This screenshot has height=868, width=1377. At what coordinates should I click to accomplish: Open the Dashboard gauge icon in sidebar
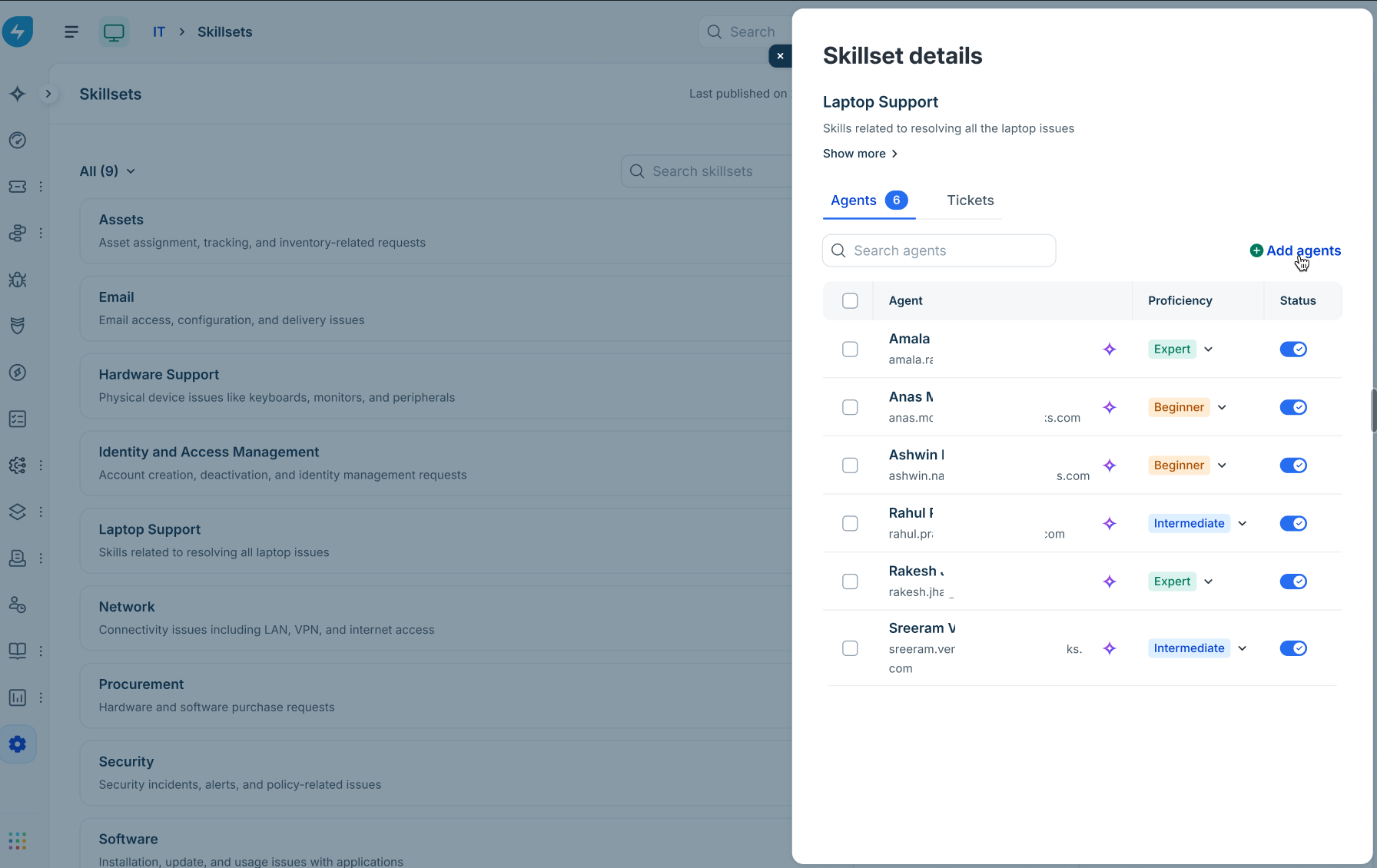[x=18, y=140]
